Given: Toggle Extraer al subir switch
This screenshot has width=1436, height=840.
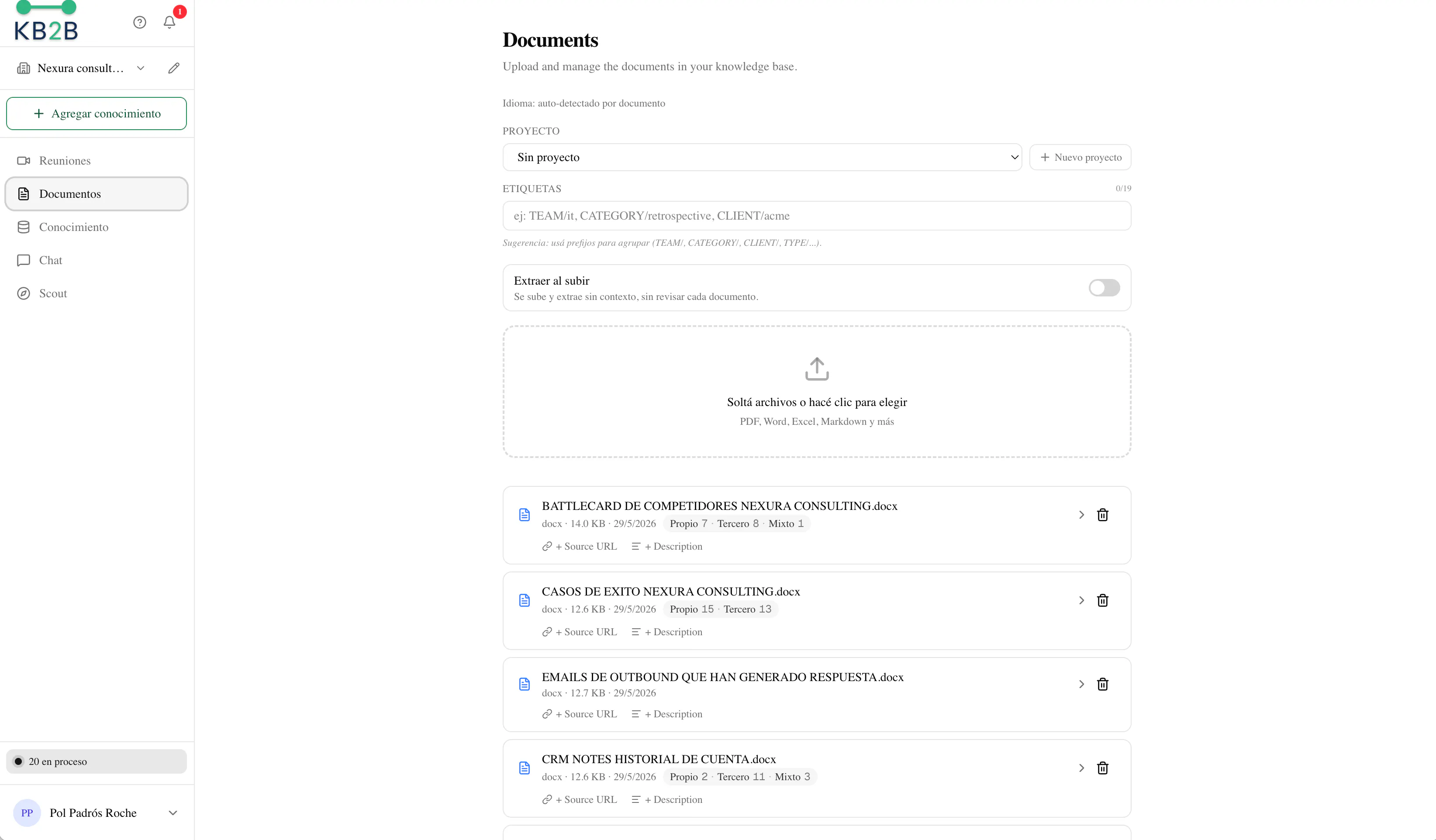Looking at the screenshot, I should pyautogui.click(x=1104, y=288).
